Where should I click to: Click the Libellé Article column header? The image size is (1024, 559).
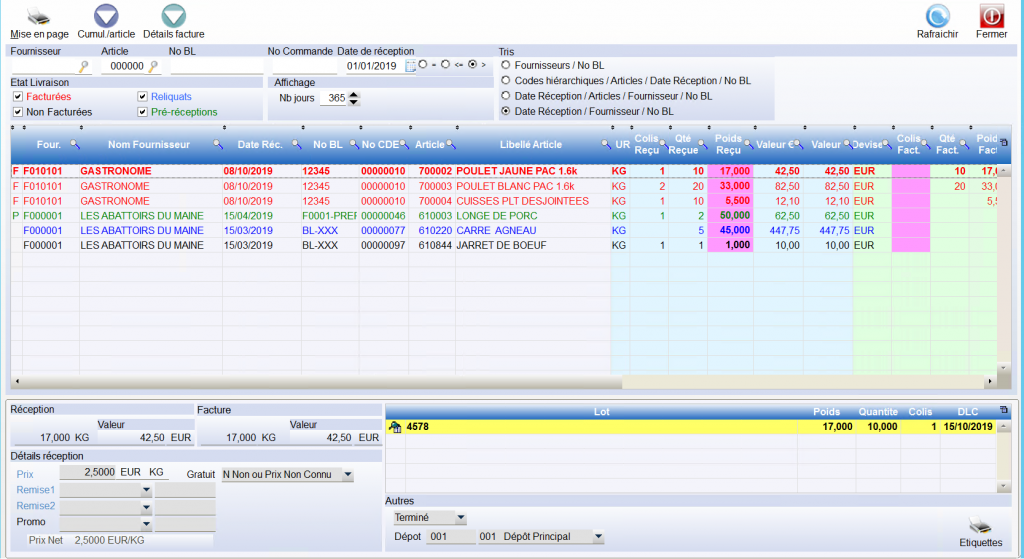coord(530,145)
